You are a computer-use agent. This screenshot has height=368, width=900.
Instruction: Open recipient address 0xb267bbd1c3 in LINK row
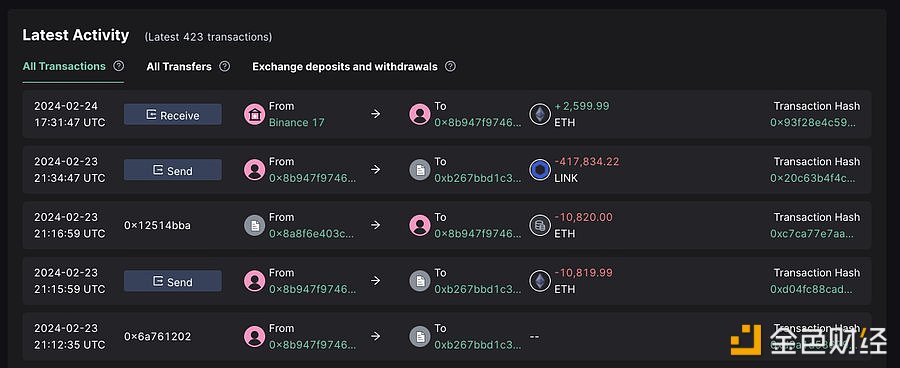pos(478,178)
